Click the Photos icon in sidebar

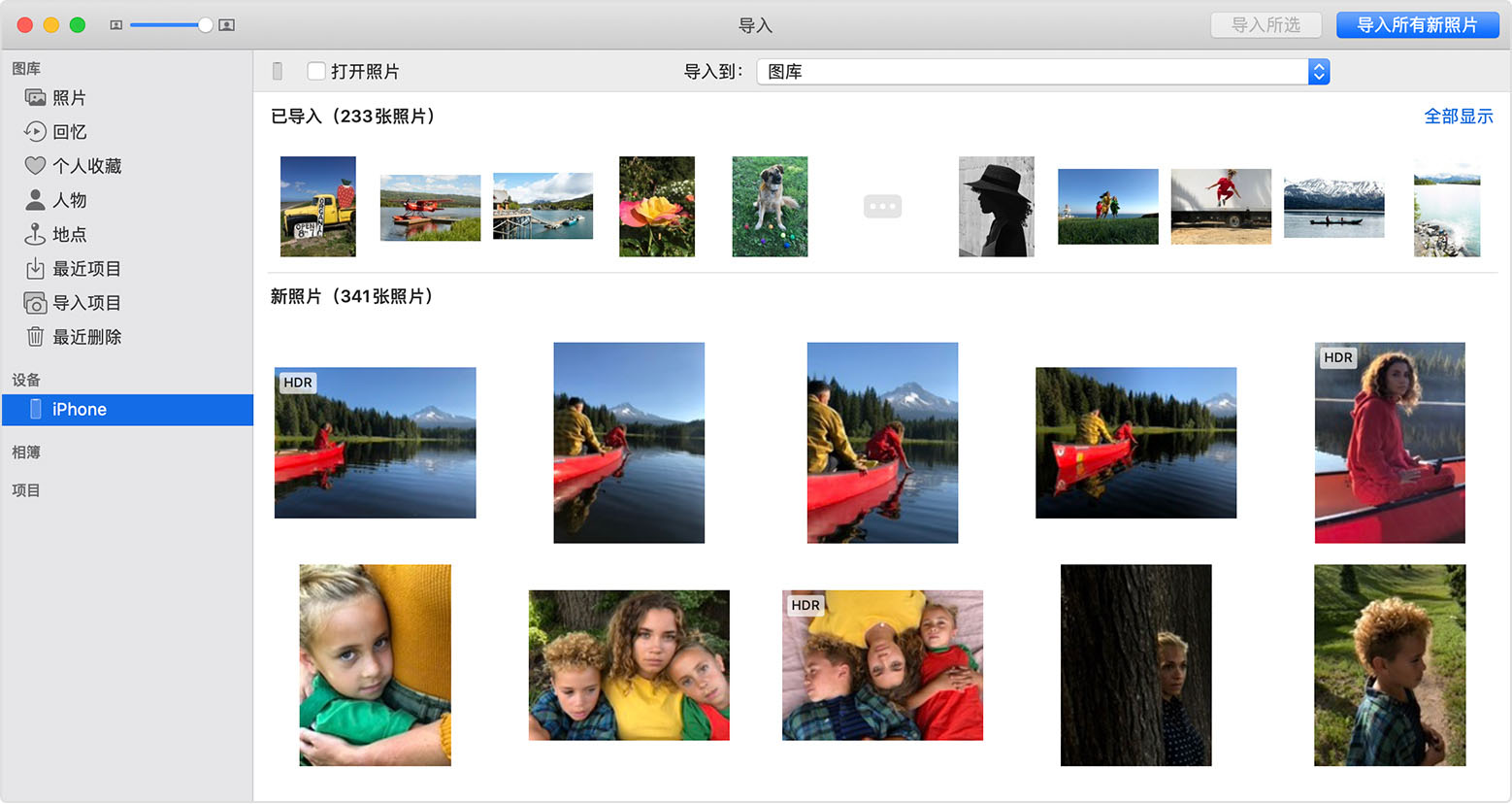[35, 98]
